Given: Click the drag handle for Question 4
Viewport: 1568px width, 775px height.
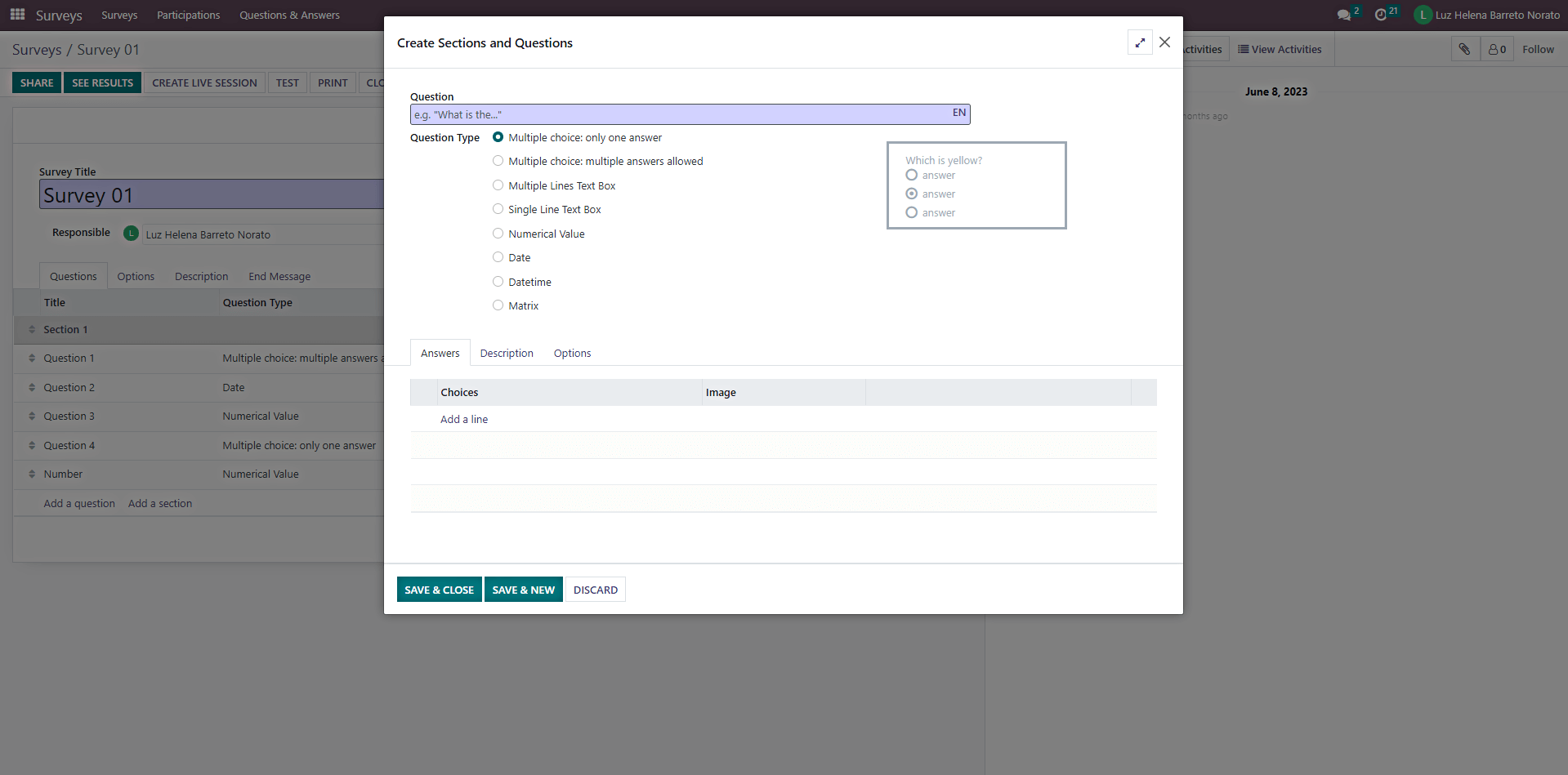Looking at the screenshot, I should (x=32, y=446).
